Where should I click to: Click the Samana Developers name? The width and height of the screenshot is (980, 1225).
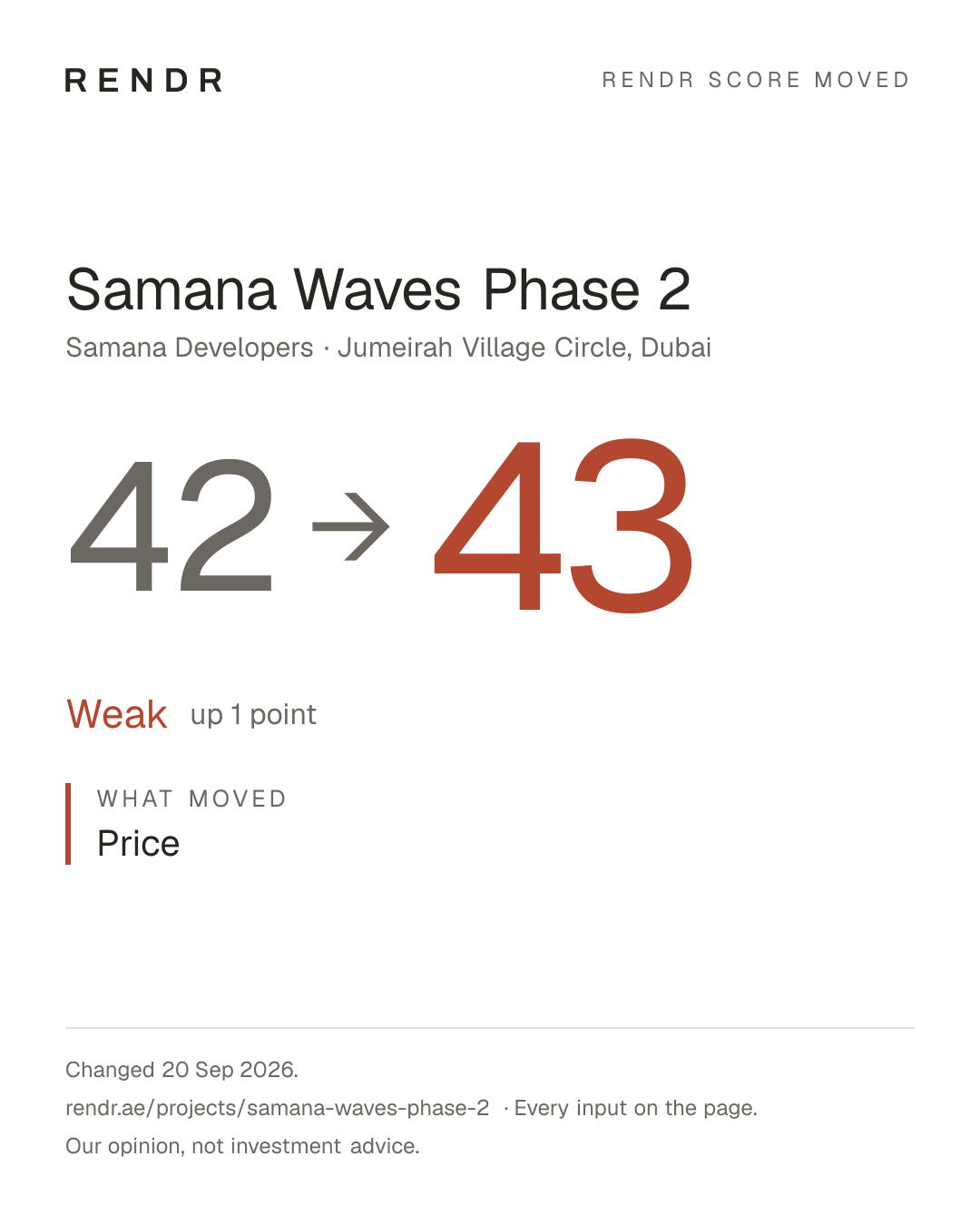[x=190, y=348]
